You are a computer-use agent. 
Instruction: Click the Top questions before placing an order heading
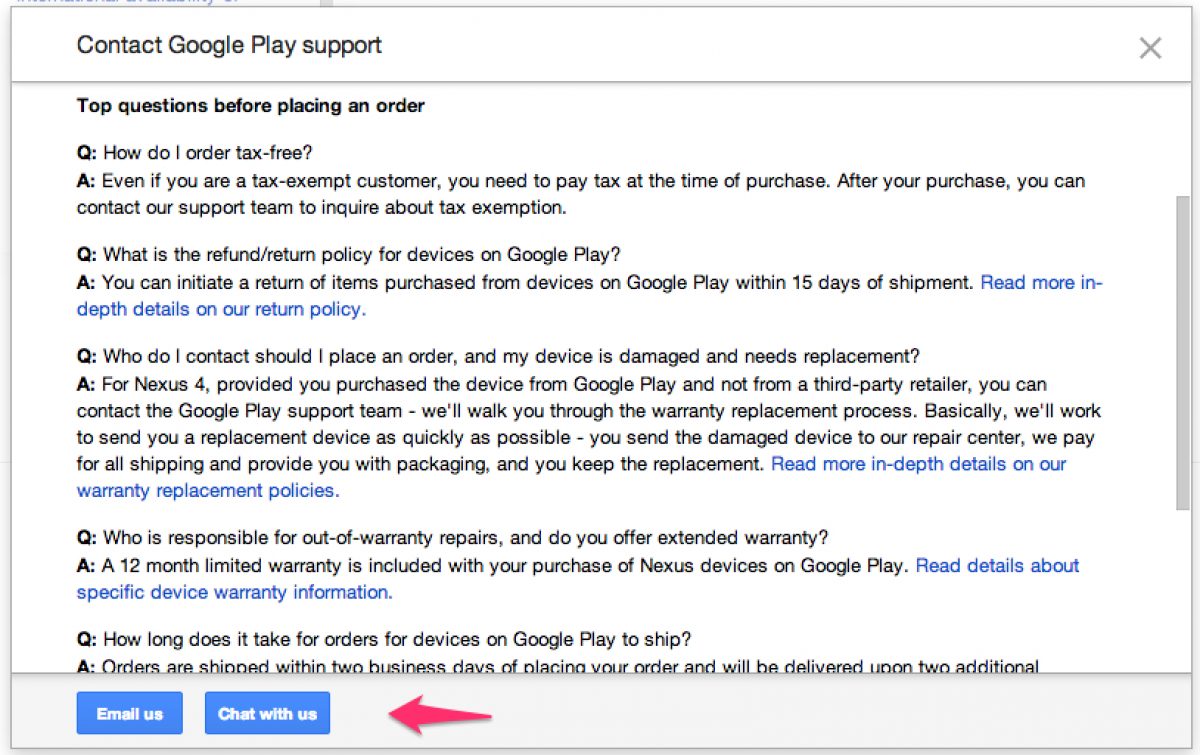click(x=251, y=106)
